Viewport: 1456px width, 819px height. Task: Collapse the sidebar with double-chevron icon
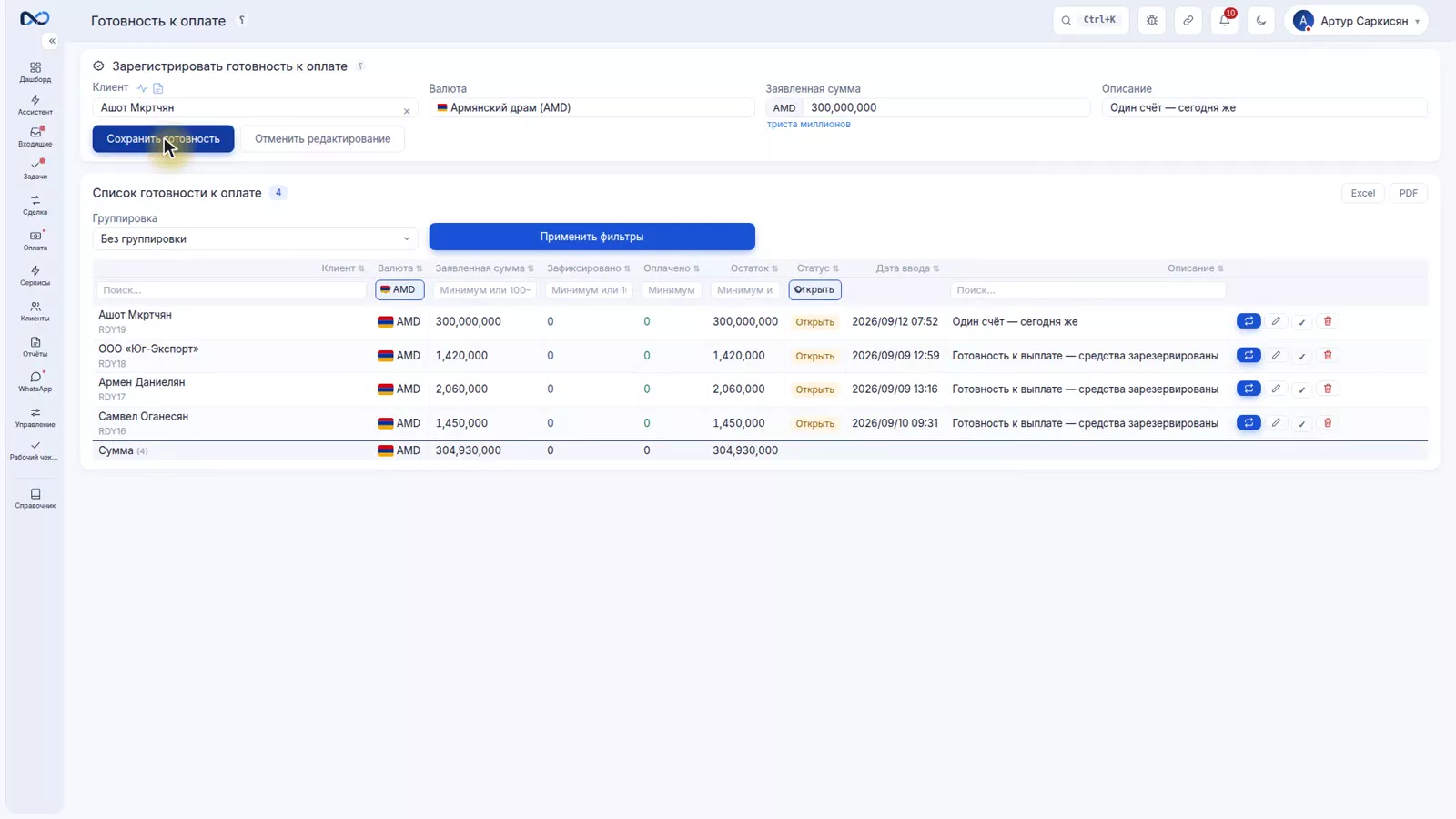[x=51, y=41]
